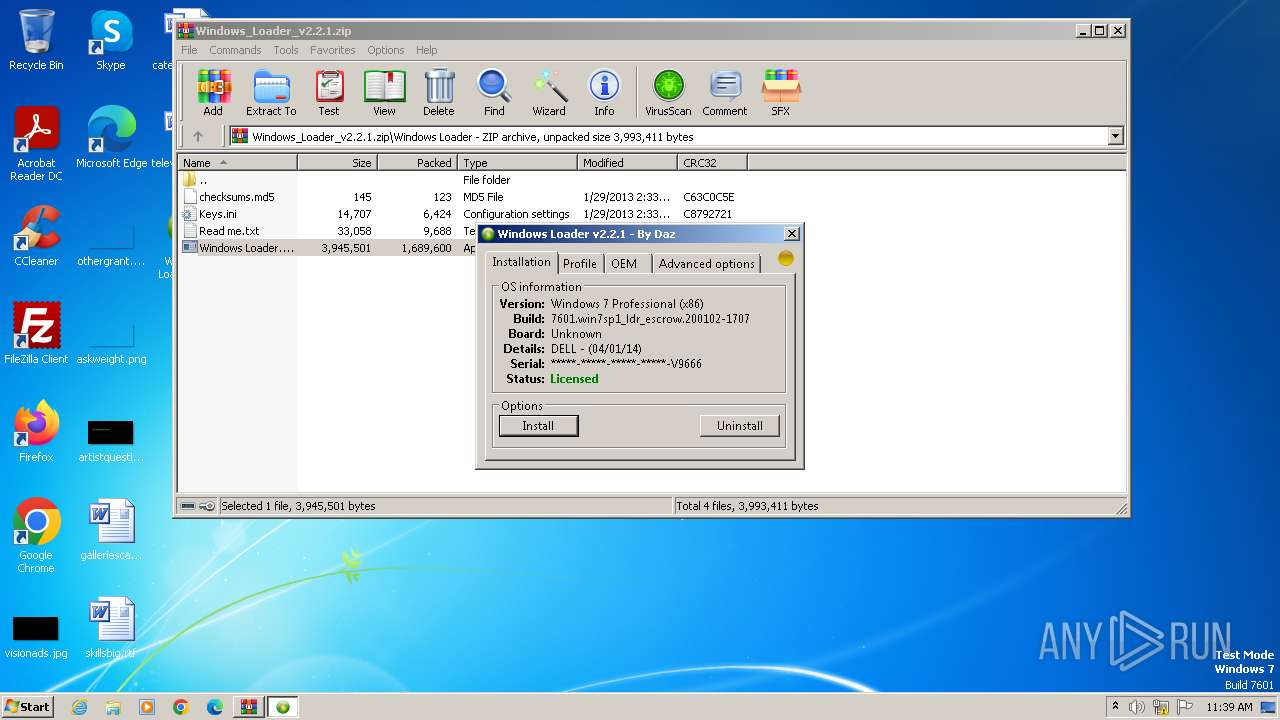Sort by the Modified column header
1280x720 pixels.
(x=627, y=163)
